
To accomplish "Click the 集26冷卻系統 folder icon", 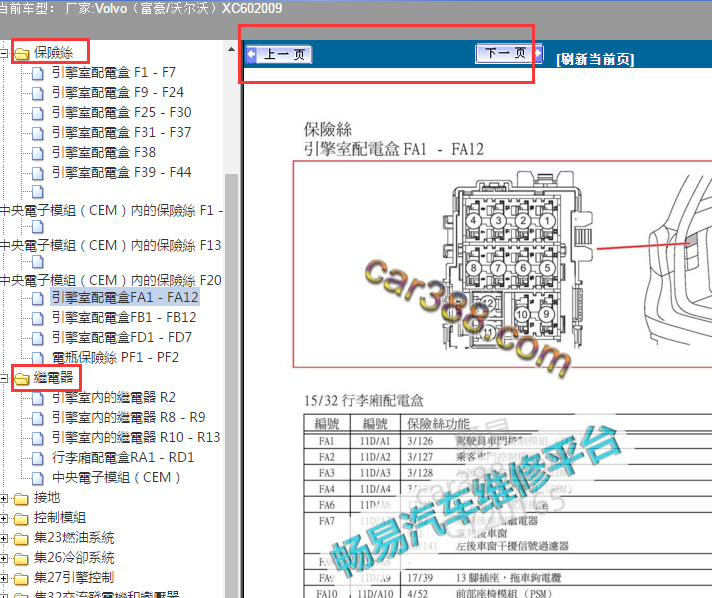I will 21,558.
